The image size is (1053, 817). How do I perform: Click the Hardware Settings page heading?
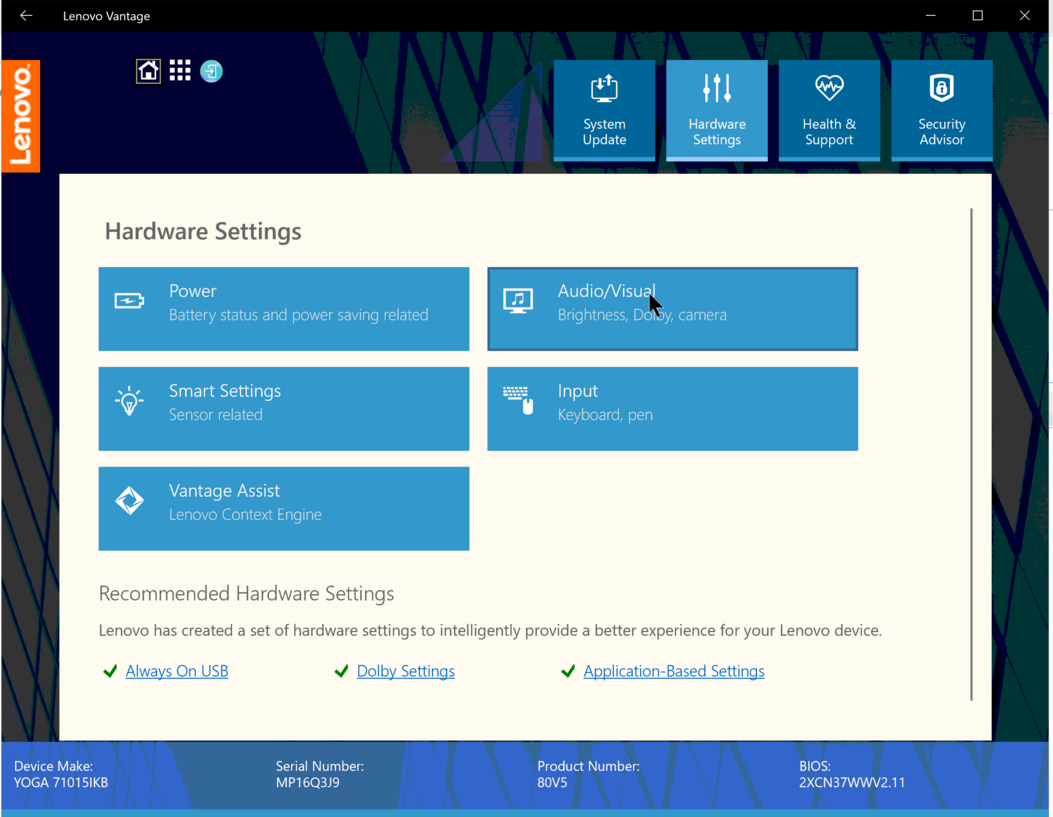[203, 231]
